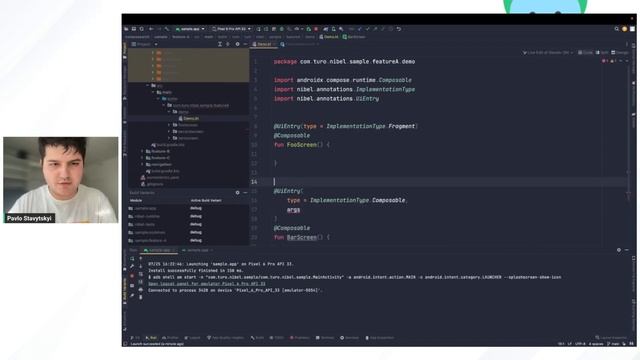The image size is (640, 360).
Task: Click rerun icon at top of Run panel sidebar
Action: pyautogui.click(x=132, y=258)
